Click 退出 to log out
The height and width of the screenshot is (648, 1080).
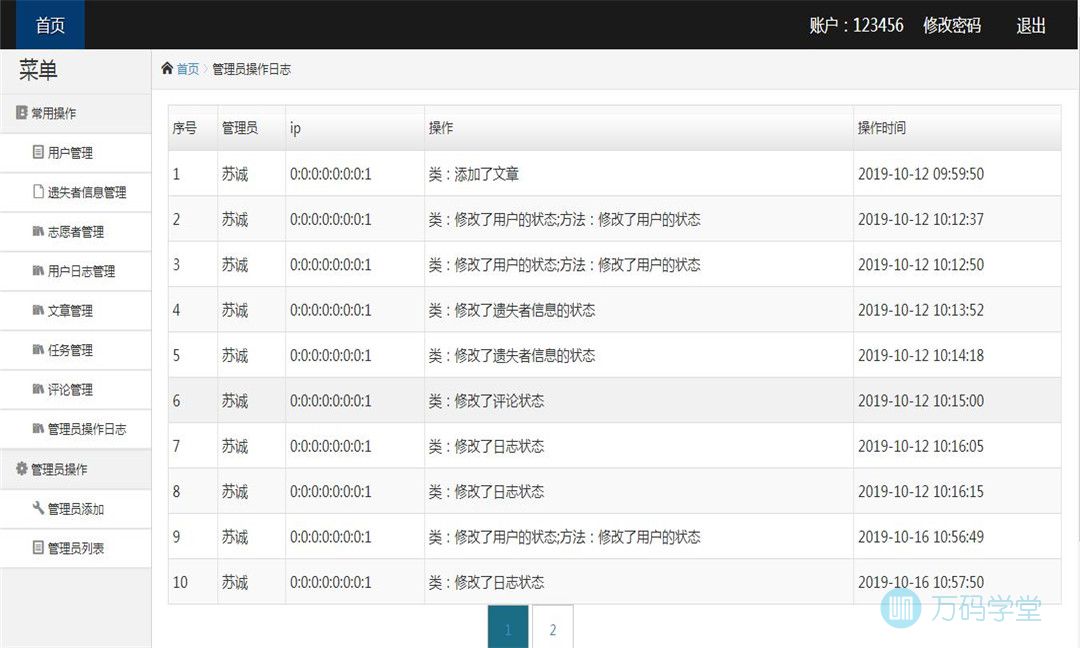(1031, 26)
